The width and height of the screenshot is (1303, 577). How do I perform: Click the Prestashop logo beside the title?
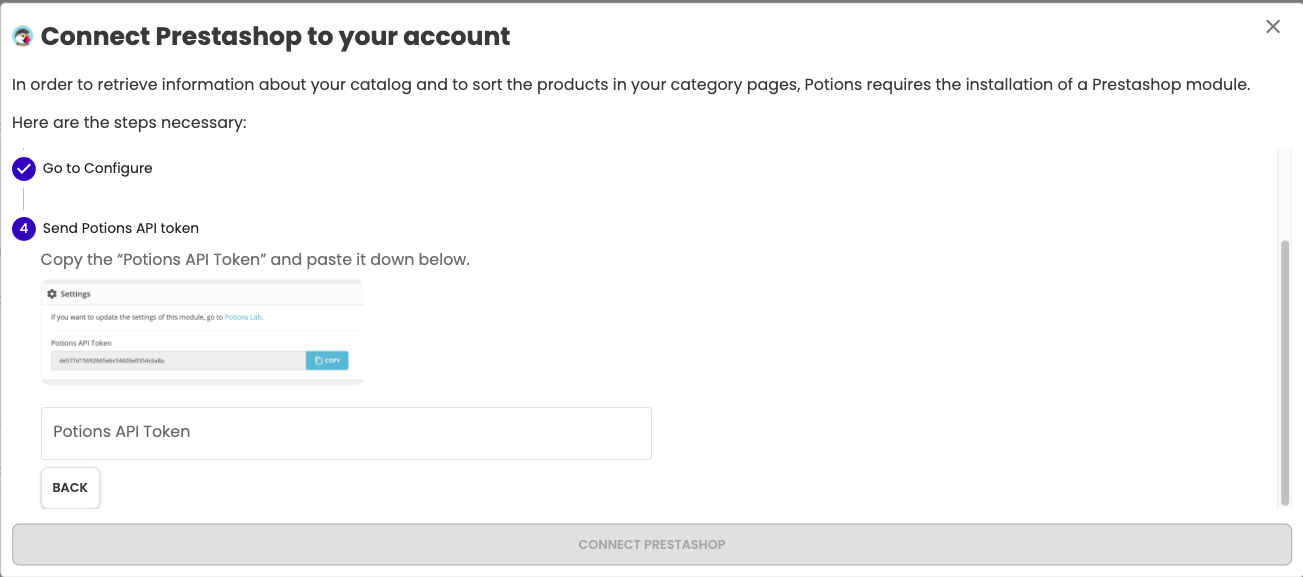[x=22, y=36]
